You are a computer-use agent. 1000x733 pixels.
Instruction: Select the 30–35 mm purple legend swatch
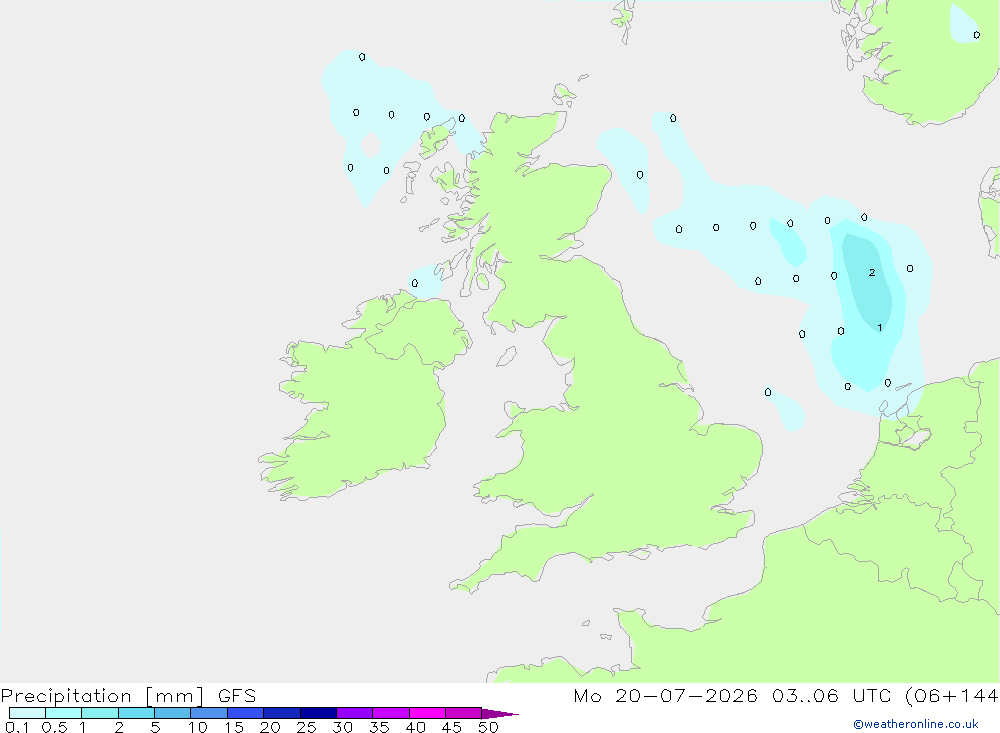[355, 713]
